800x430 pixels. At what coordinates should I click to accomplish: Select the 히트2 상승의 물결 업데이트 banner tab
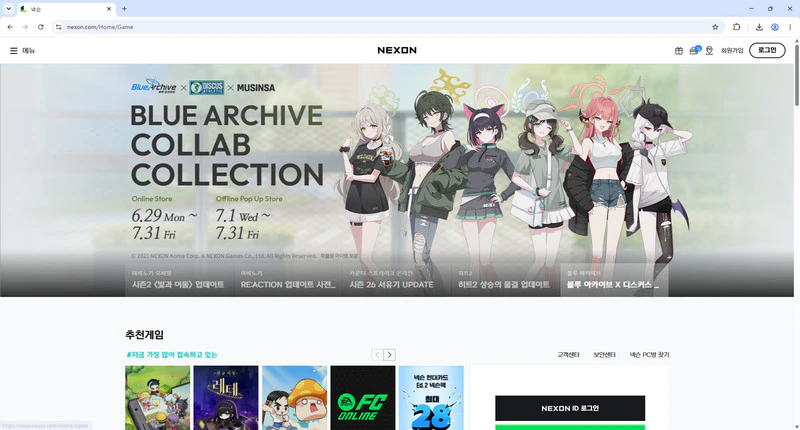505,280
